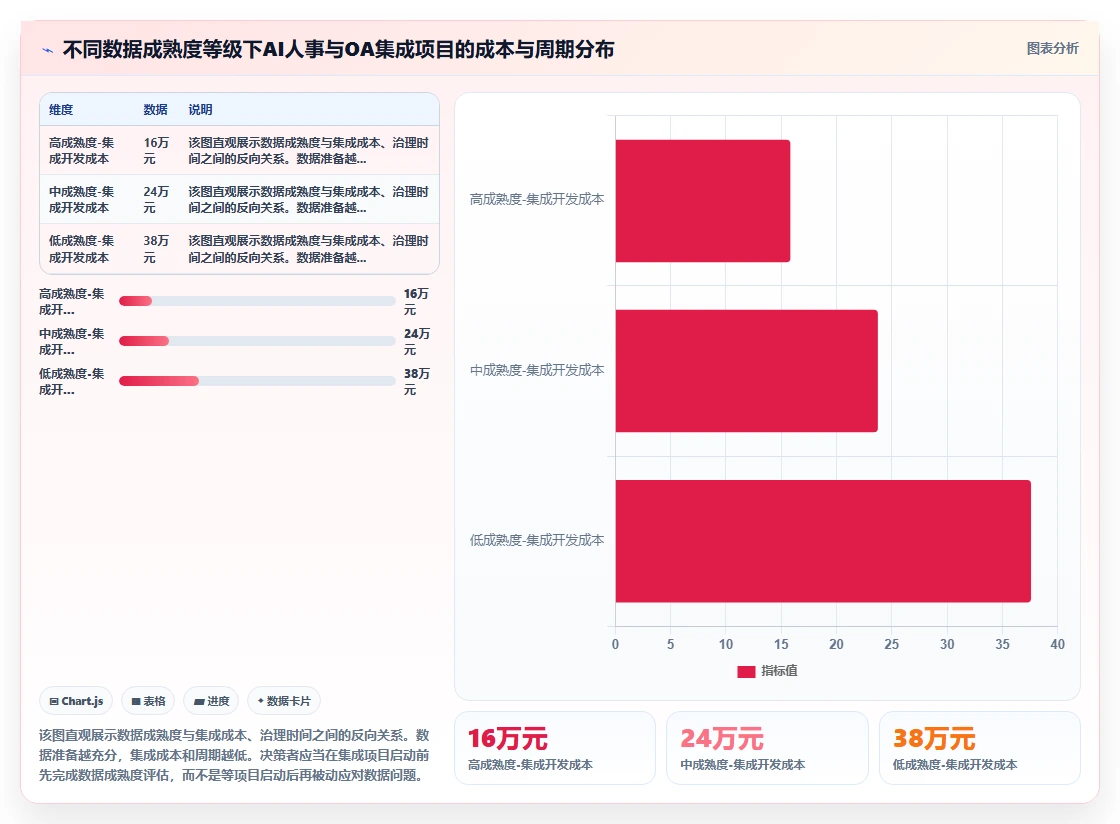Click x-axis tick label 30
Image resolution: width=1120 pixels, height=824 pixels.
(946, 644)
